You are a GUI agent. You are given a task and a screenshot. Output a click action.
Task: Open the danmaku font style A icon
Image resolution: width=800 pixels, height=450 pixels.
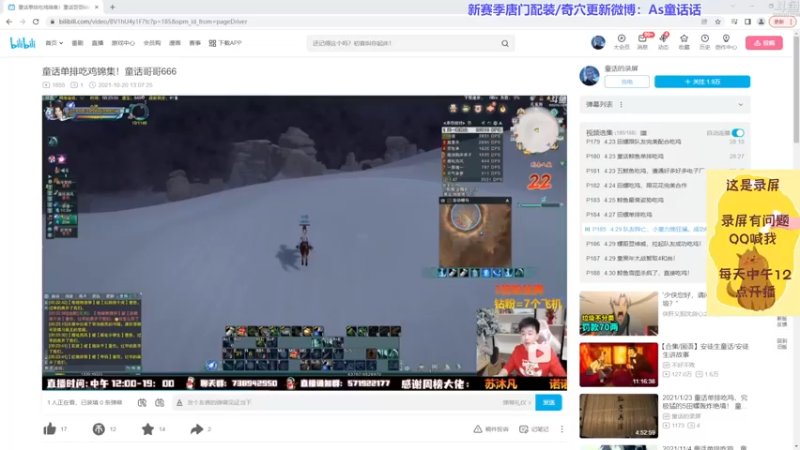coord(179,403)
